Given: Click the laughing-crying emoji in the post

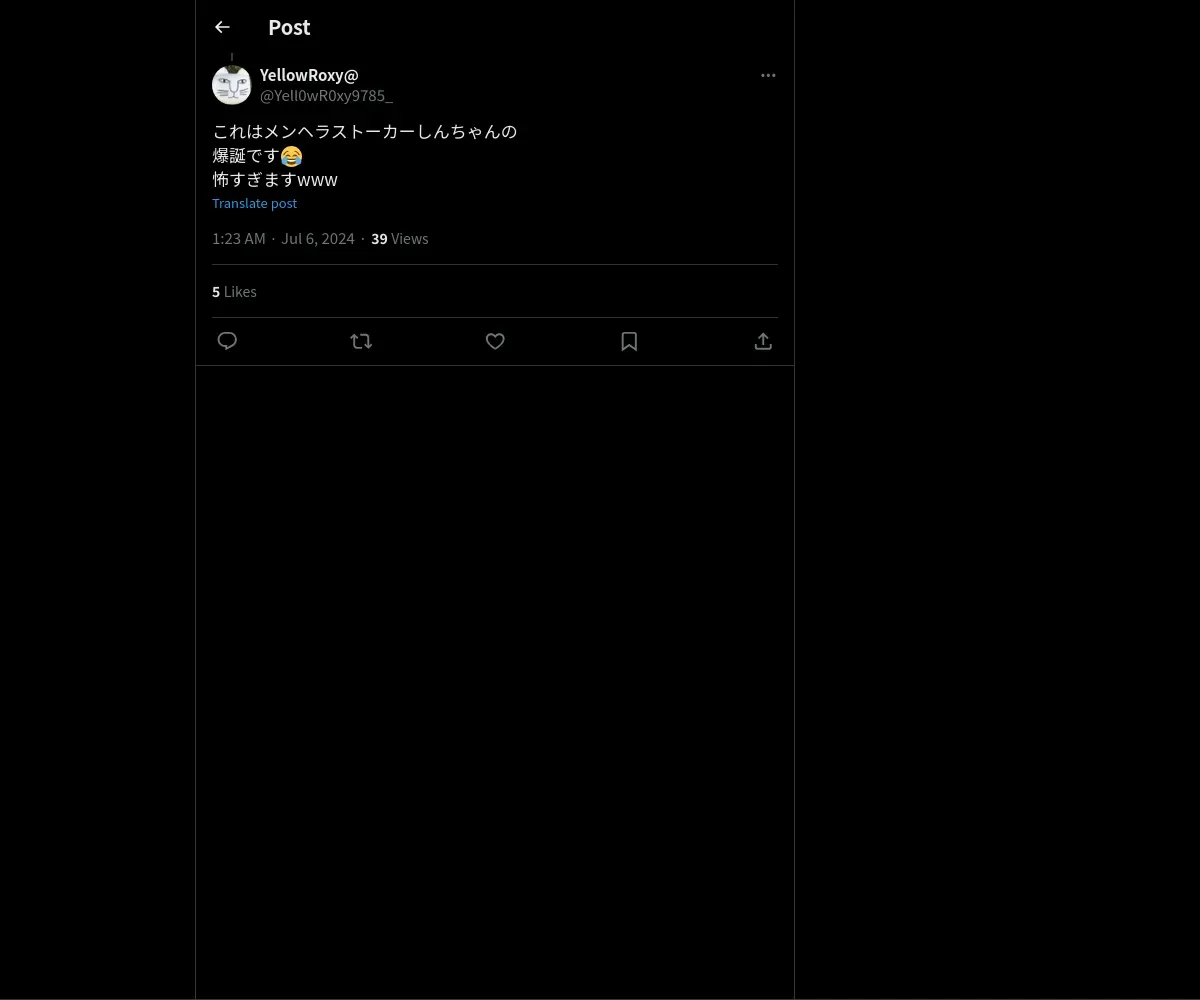Looking at the screenshot, I should 291,156.
